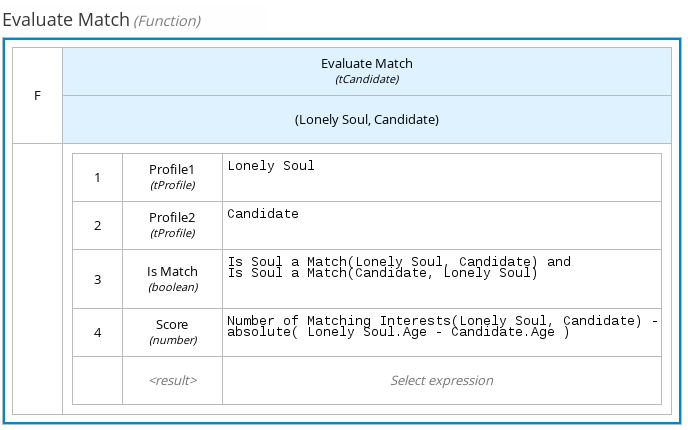Edit the (Lonely Soul, Candidate) parameters cell
Viewport: 688px width, 430px height.
(366, 119)
